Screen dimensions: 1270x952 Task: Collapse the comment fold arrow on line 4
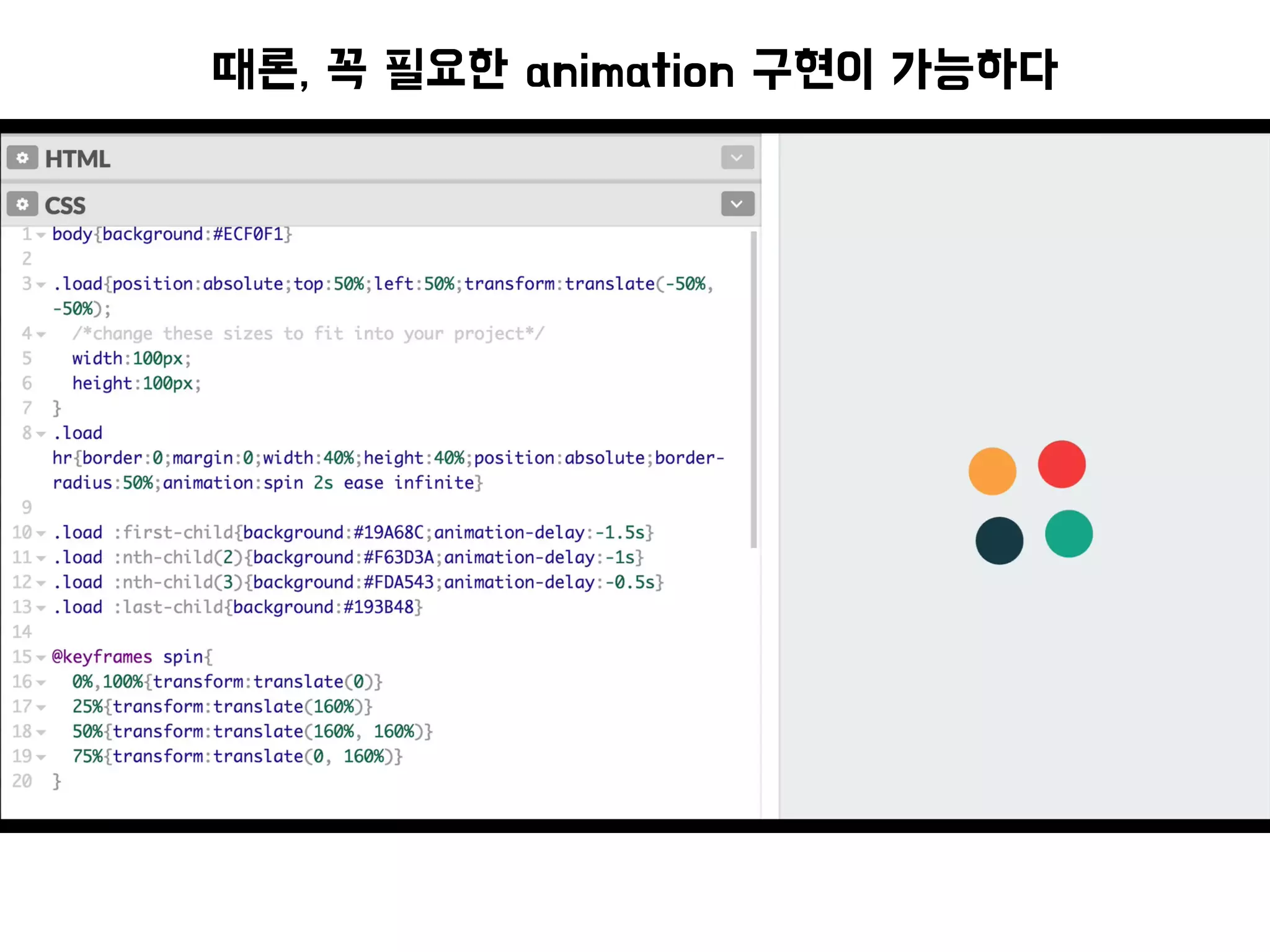point(41,335)
